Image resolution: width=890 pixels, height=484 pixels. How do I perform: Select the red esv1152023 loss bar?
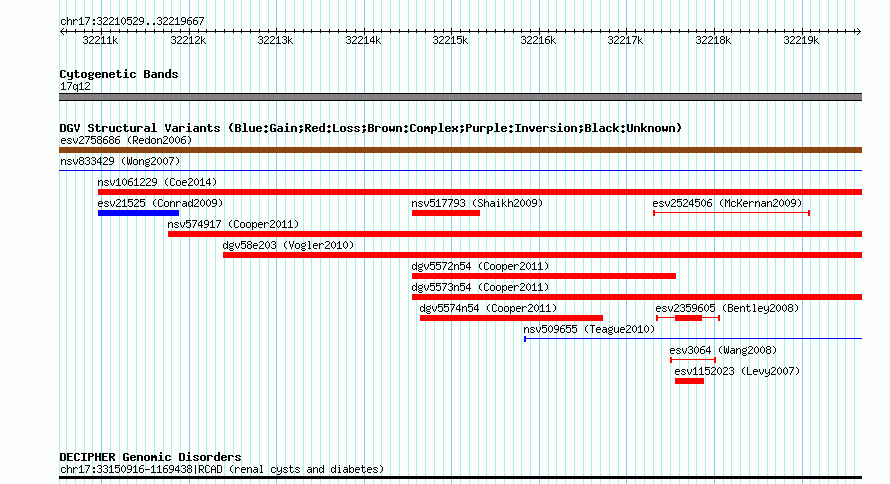click(x=690, y=381)
